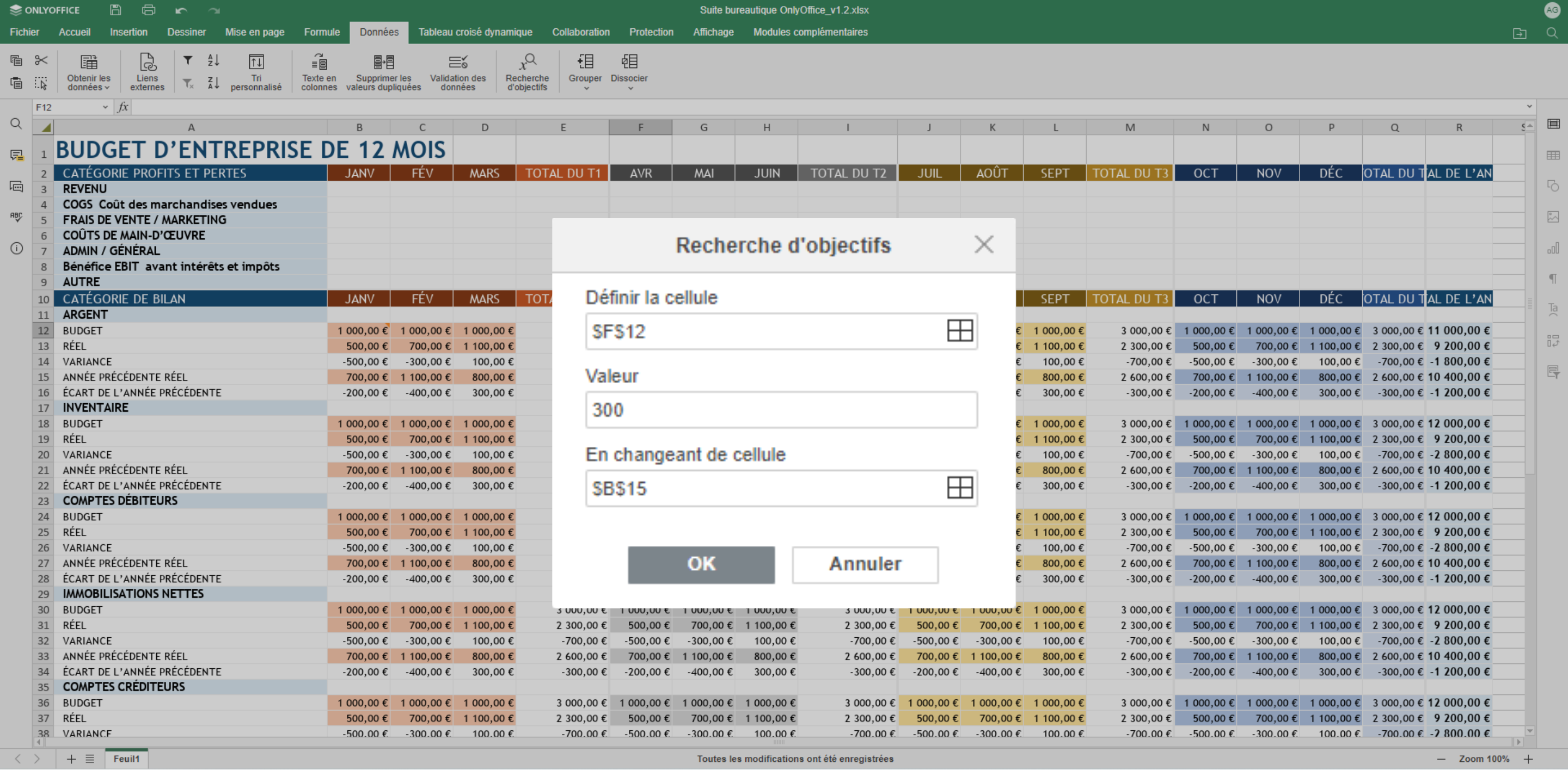
Task: Switch to the Collaboration ribbon tab
Action: (580, 32)
